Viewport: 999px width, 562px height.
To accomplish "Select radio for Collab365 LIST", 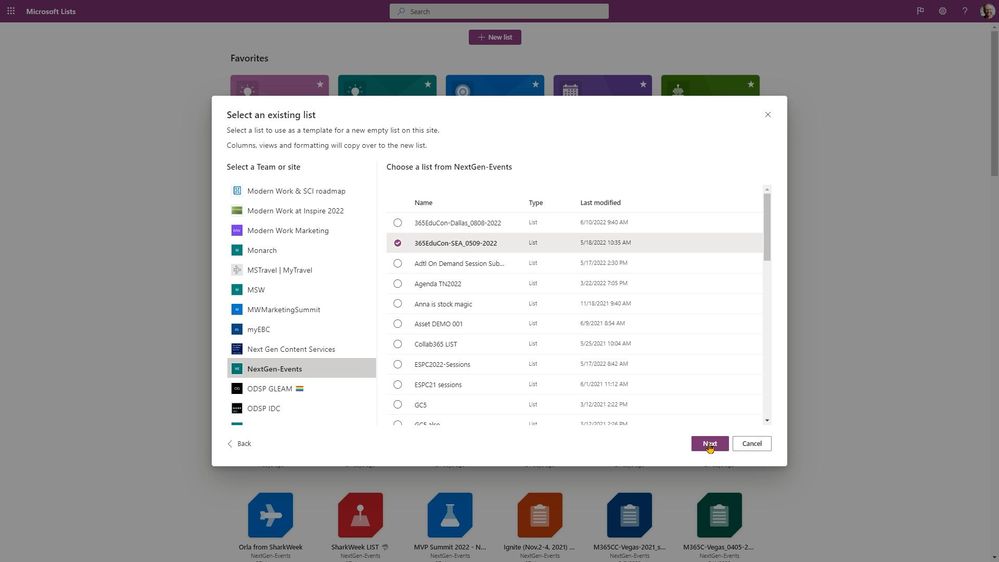I will [398, 344].
